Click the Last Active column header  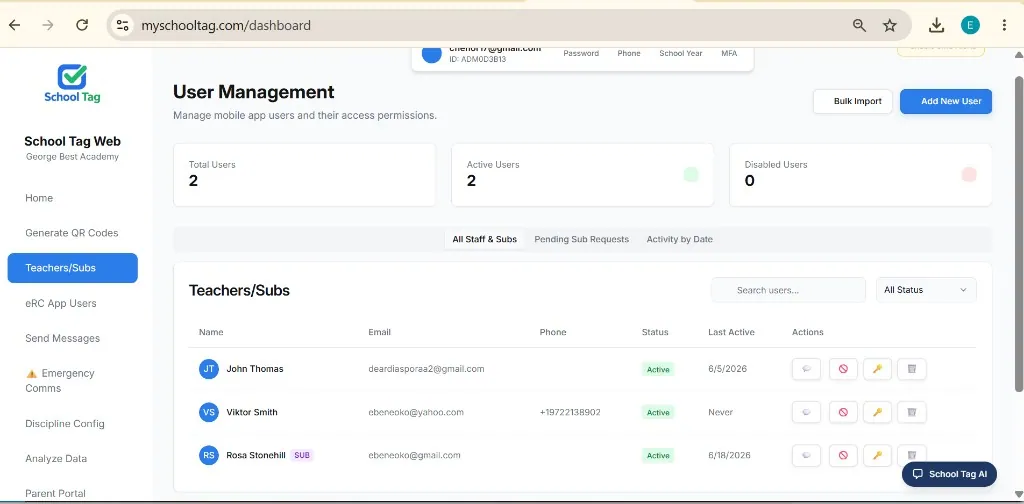click(x=731, y=332)
